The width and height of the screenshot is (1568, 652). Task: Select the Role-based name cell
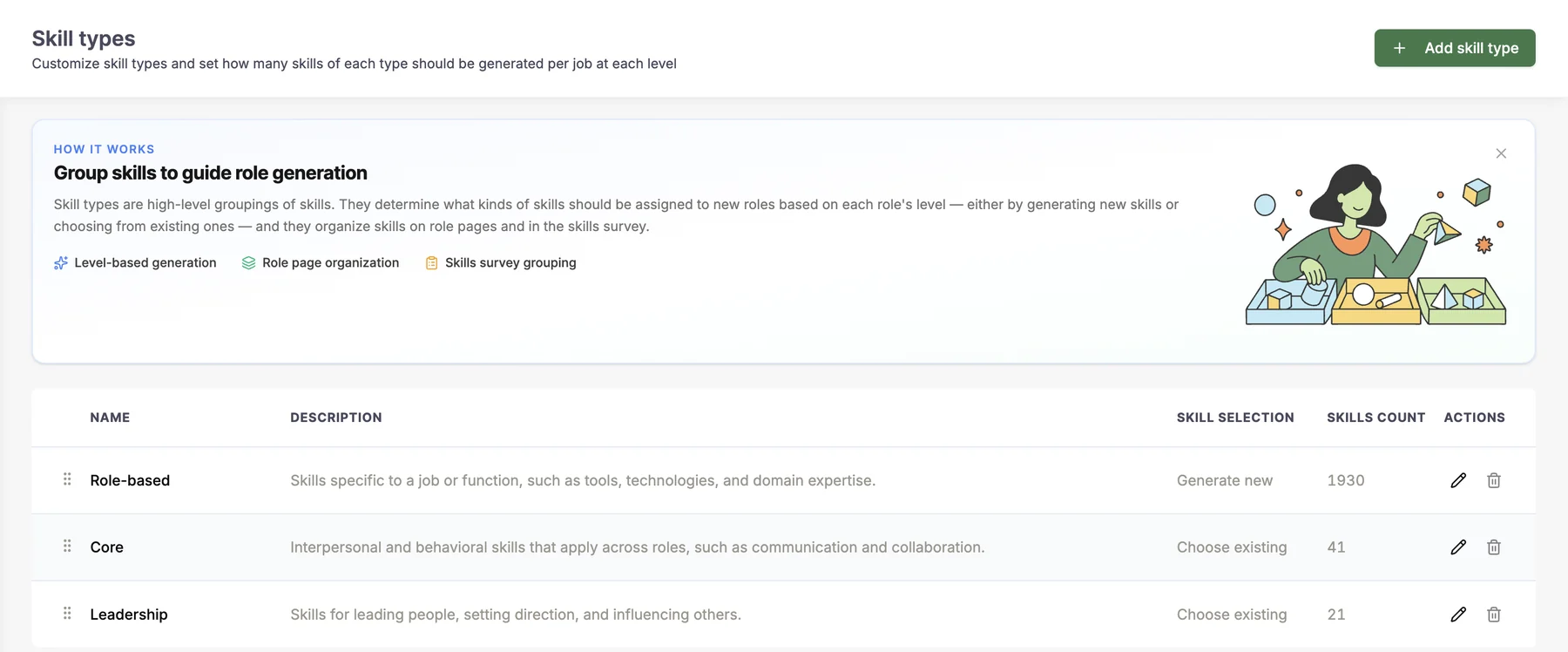pos(130,480)
